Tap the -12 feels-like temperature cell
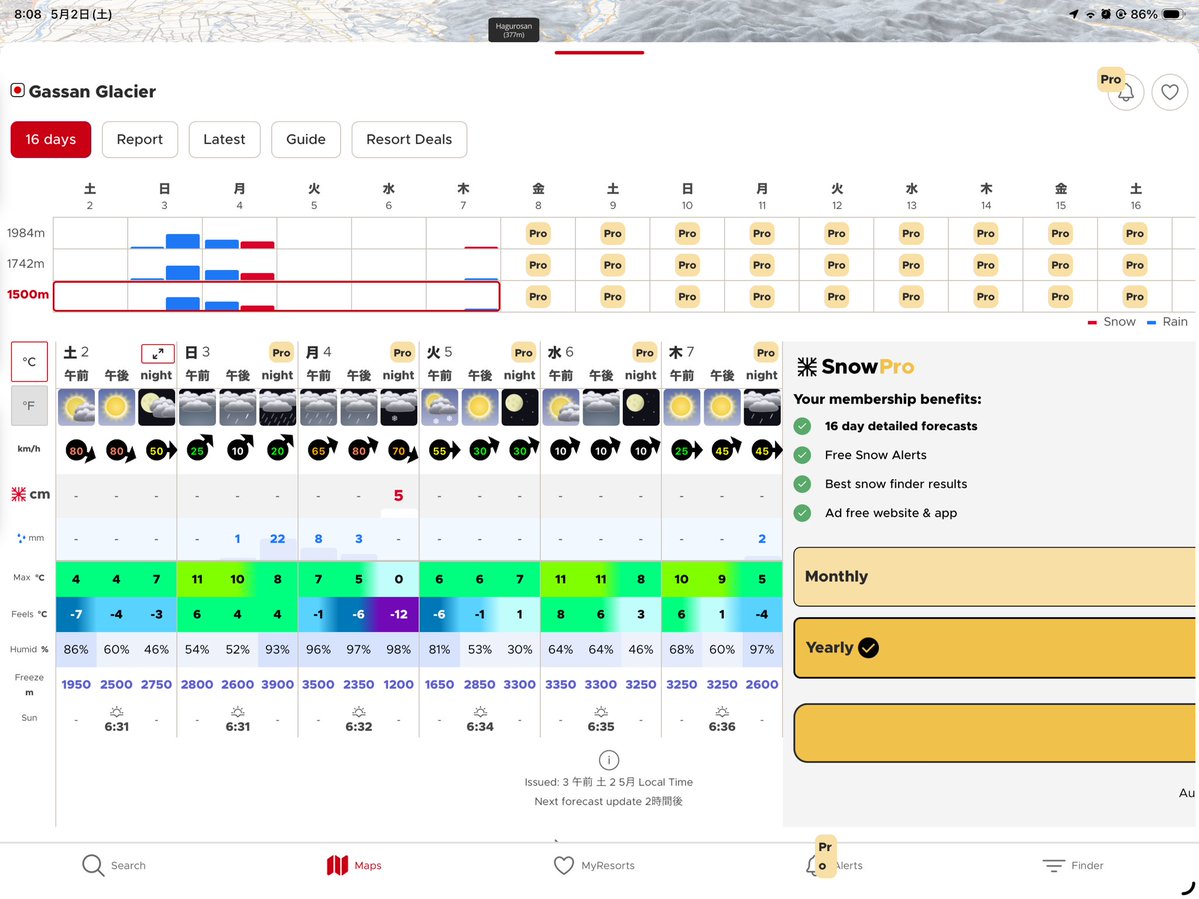 pos(398,614)
